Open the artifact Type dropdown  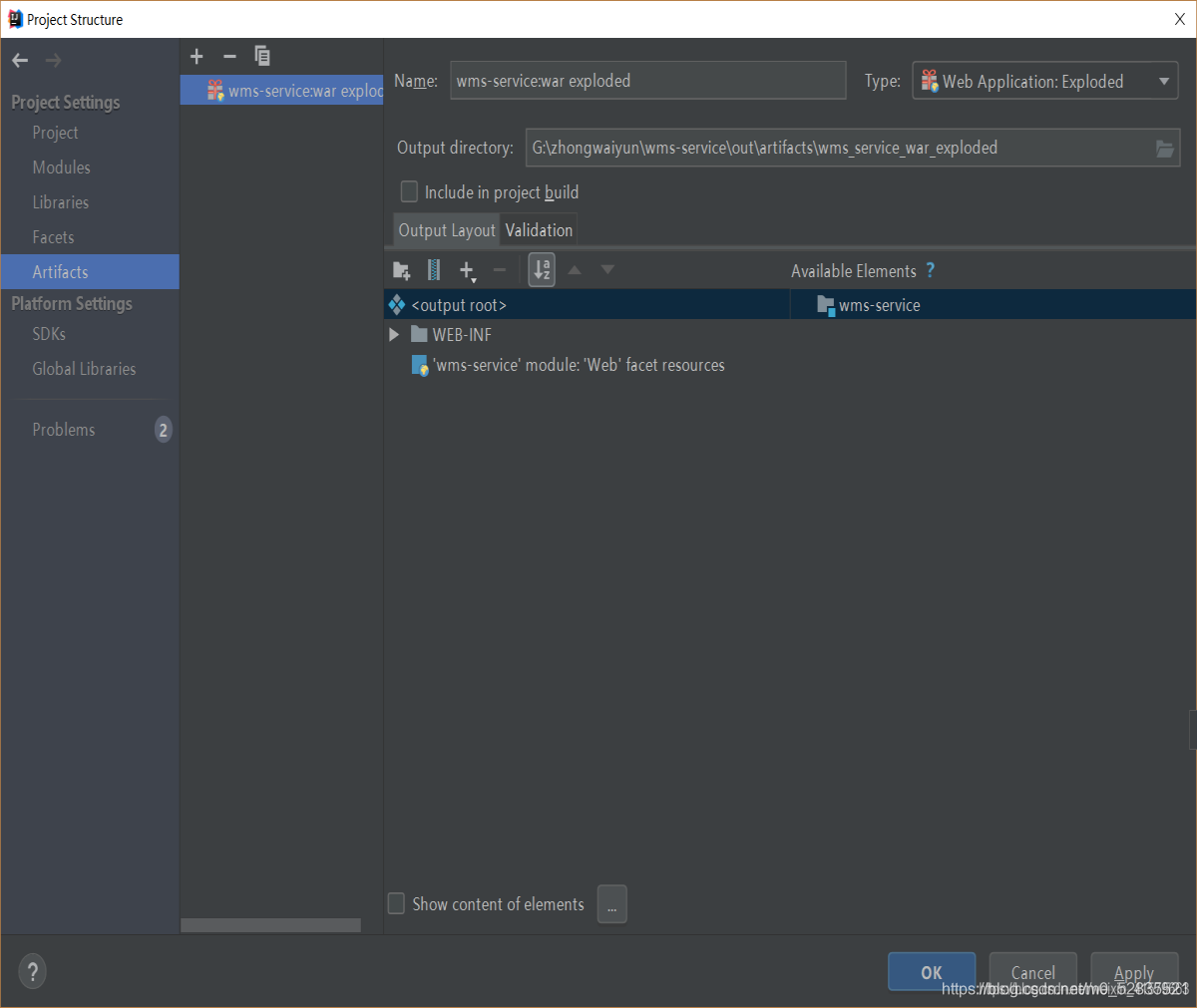1045,81
